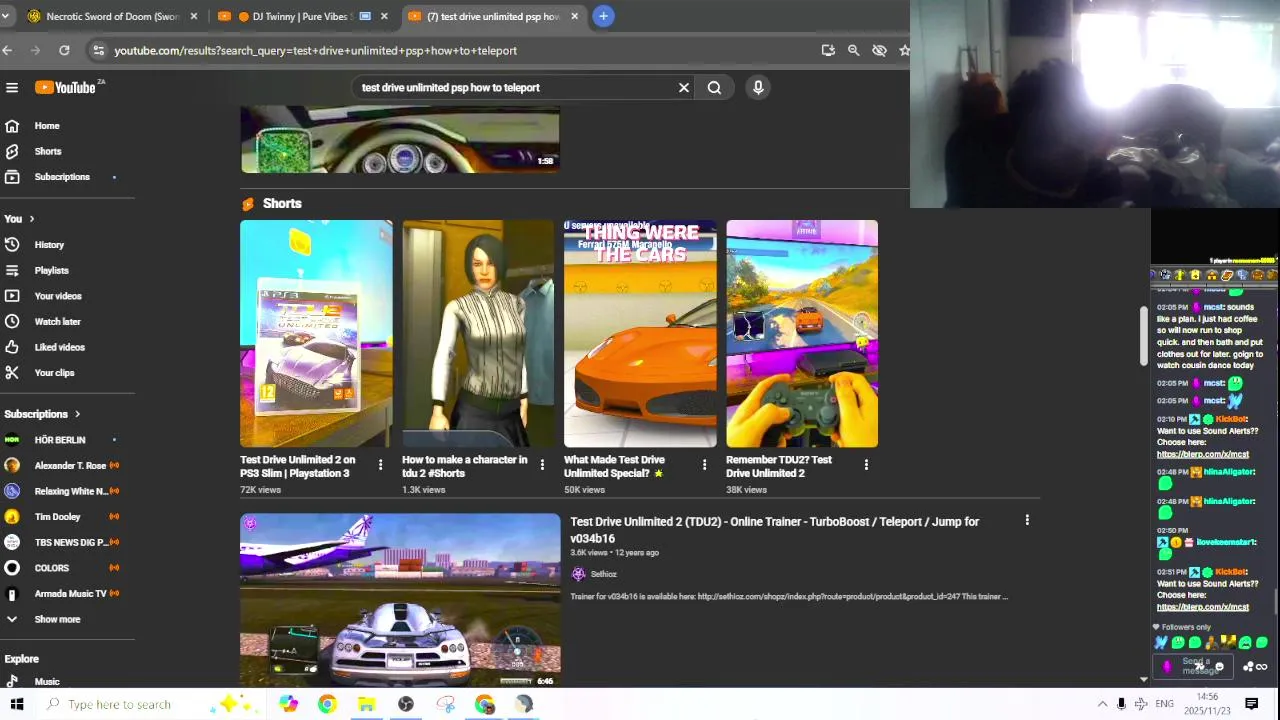Open Chrome from the taskbar
The width and height of the screenshot is (1280, 720).
(x=327, y=704)
